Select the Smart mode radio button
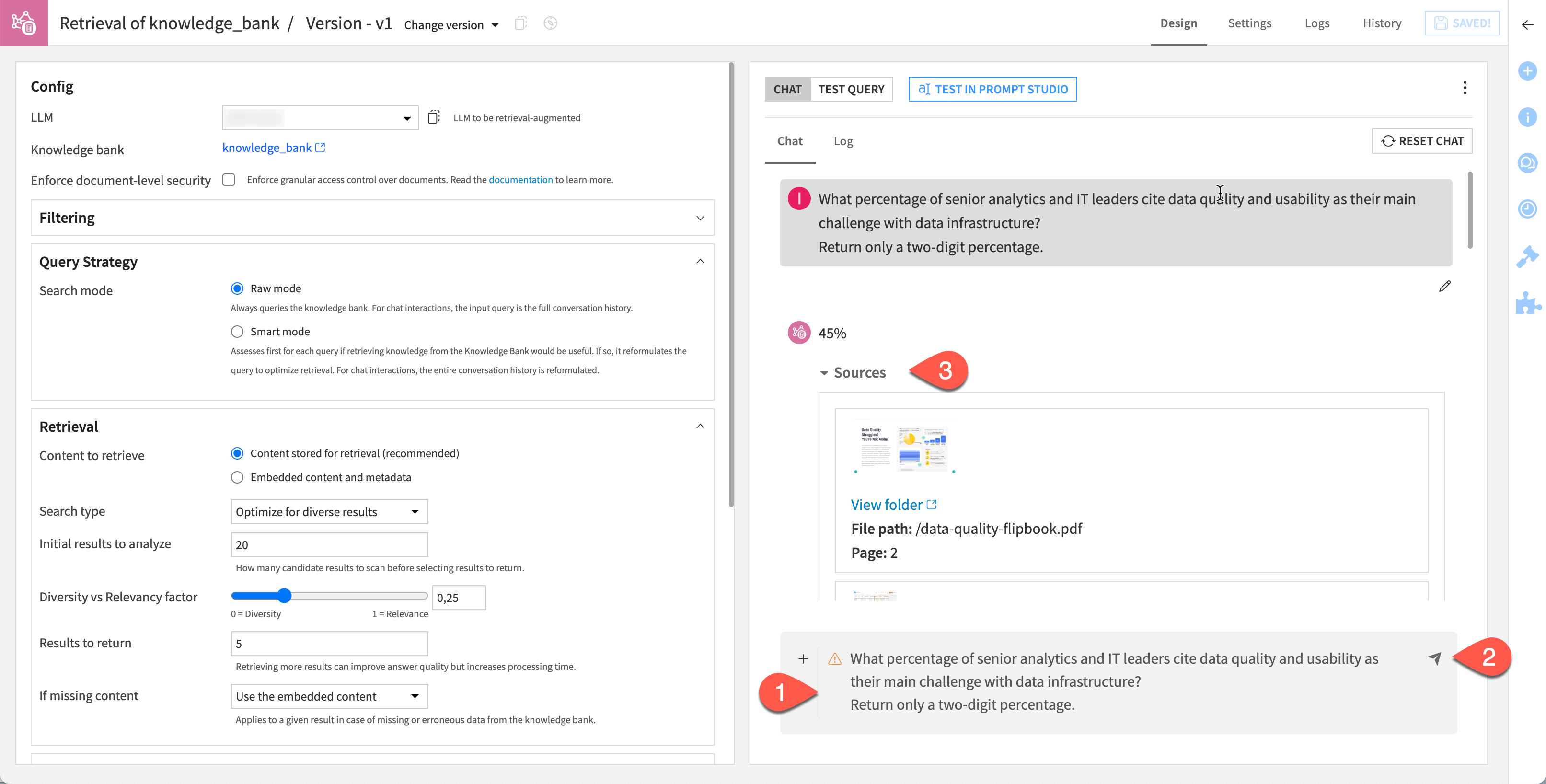Viewport: 1546px width, 784px height. coord(237,331)
